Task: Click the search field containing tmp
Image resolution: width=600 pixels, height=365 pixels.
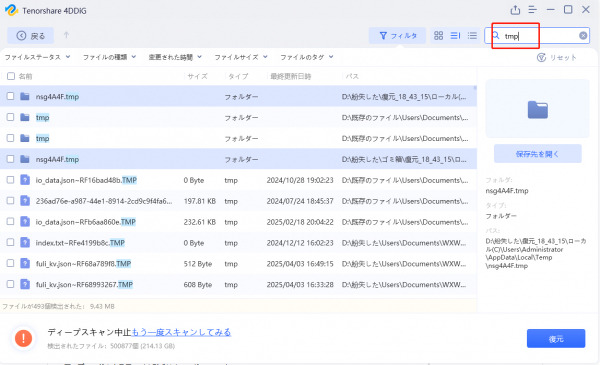Action: (x=538, y=36)
